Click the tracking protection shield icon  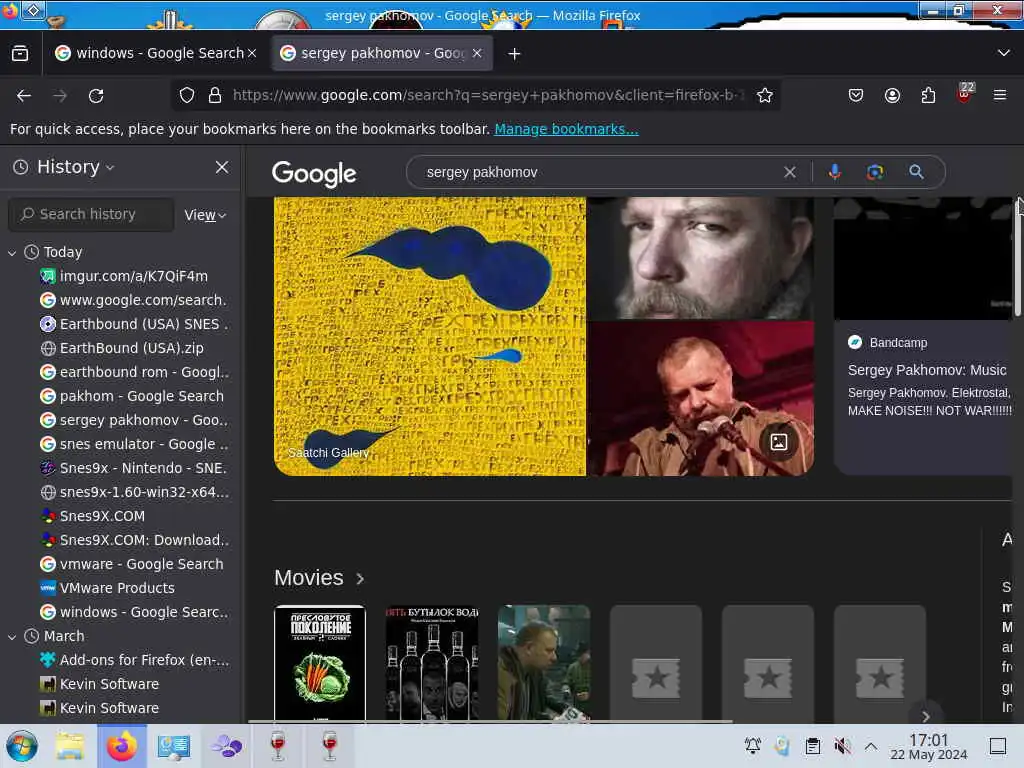[x=187, y=95]
